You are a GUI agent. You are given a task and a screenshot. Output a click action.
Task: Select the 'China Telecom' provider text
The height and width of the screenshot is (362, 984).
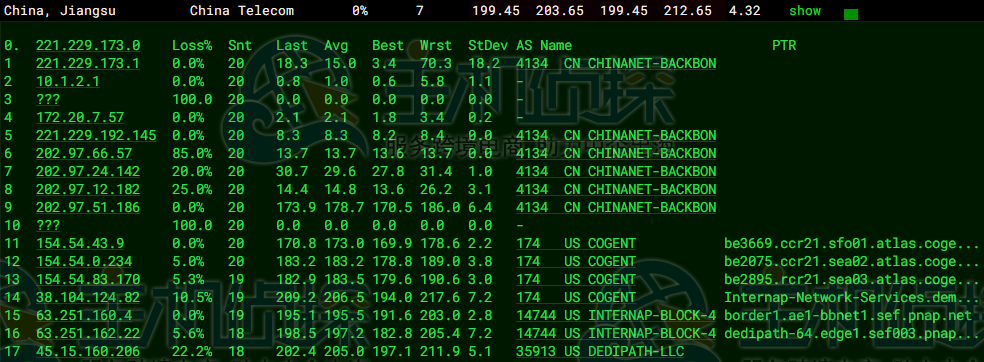(x=242, y=11)
